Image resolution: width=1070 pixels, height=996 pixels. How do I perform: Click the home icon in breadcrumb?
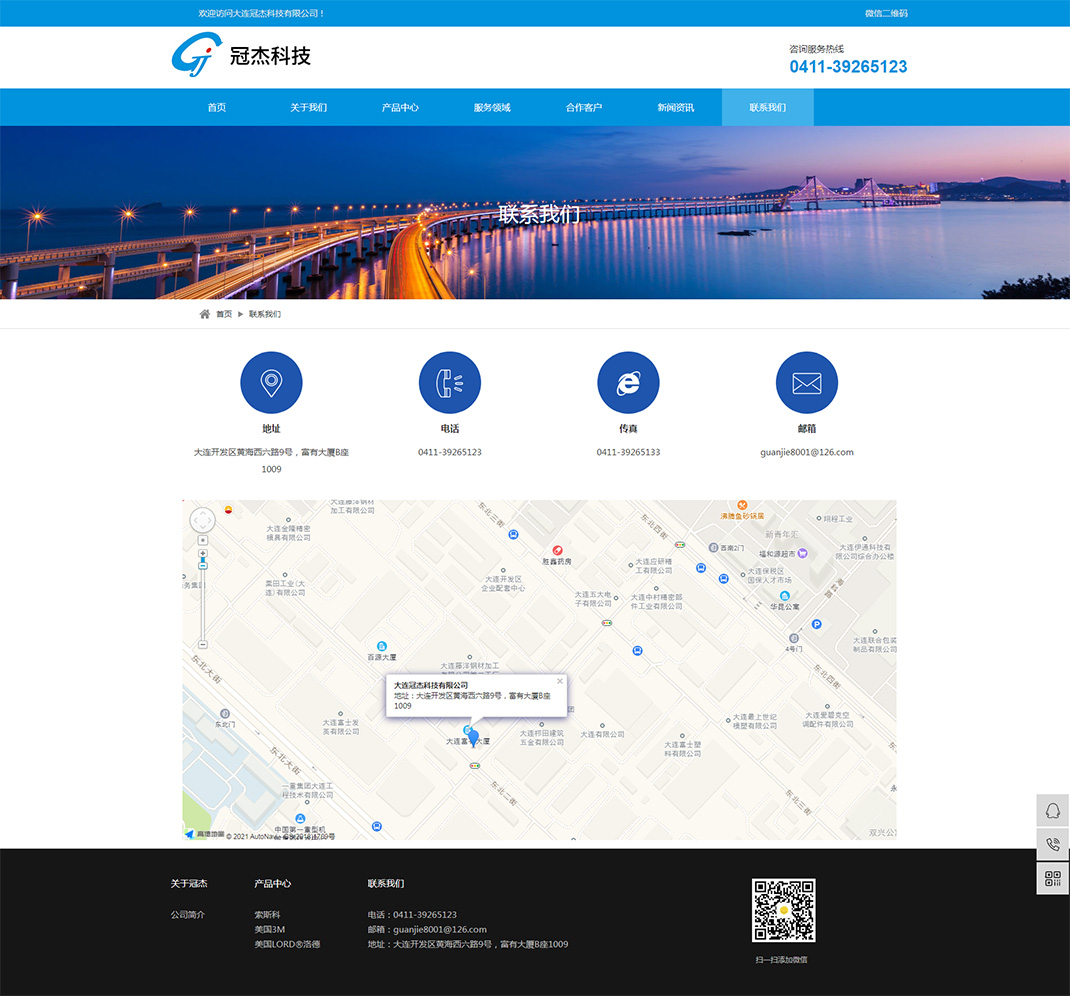205,314
